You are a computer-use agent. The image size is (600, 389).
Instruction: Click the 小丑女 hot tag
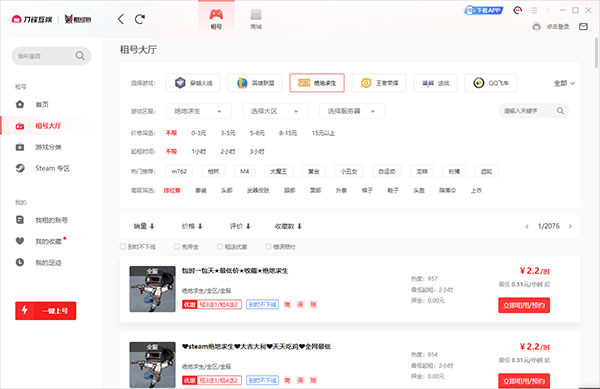[x=349, y=171]
